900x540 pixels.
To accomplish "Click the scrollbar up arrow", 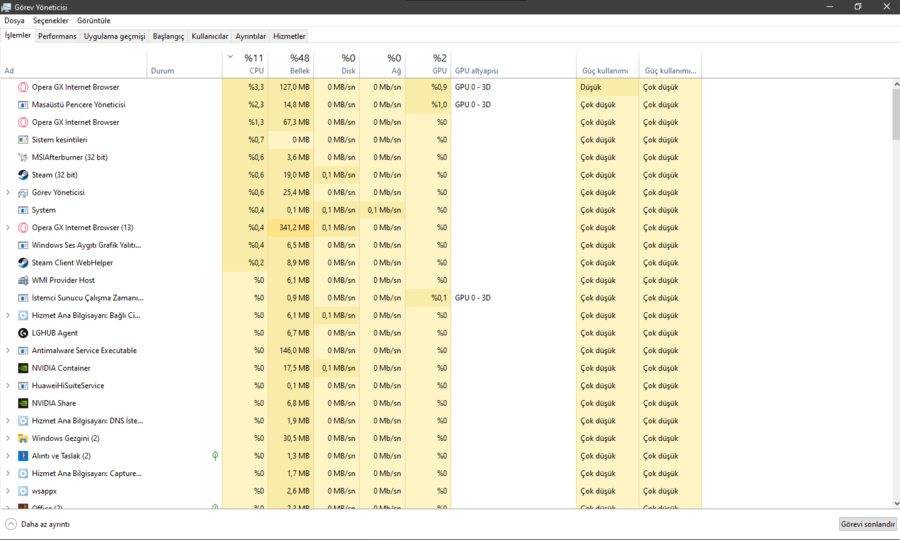I will [x=896, y=84].
